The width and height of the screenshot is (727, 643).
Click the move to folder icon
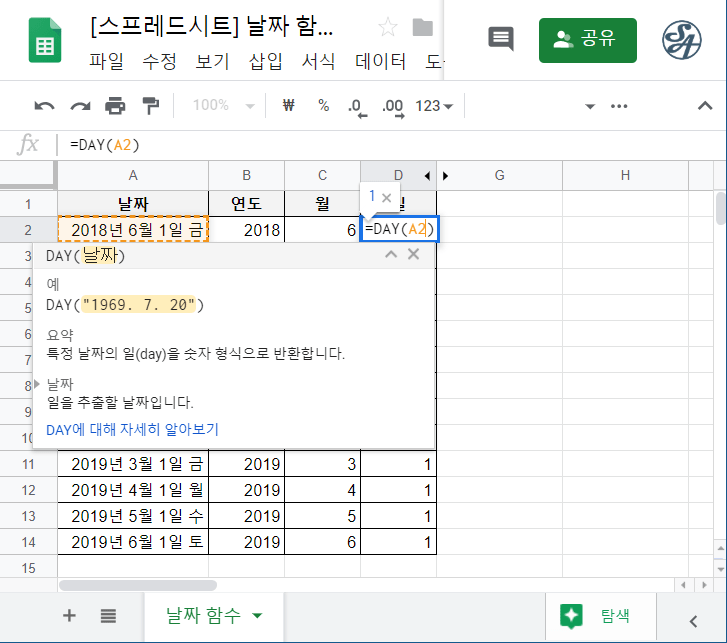[423, 27]
